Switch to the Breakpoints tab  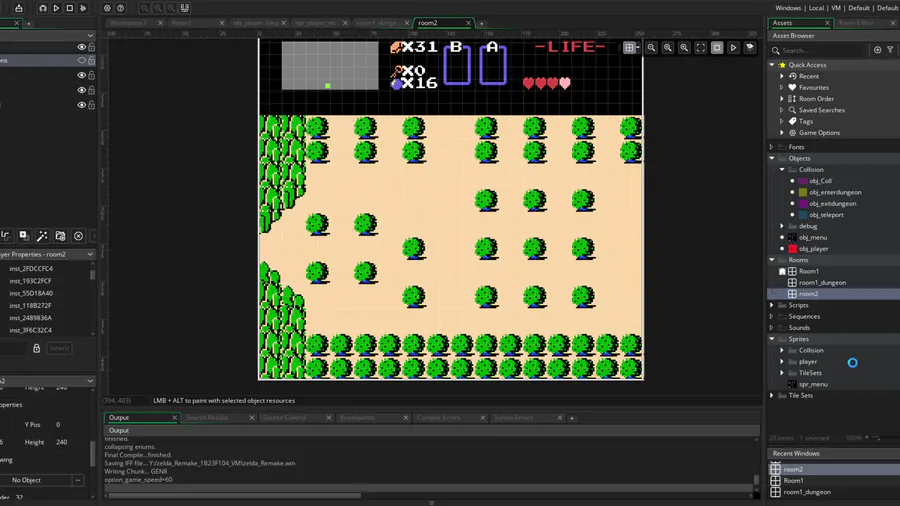[x=373, y=418]
